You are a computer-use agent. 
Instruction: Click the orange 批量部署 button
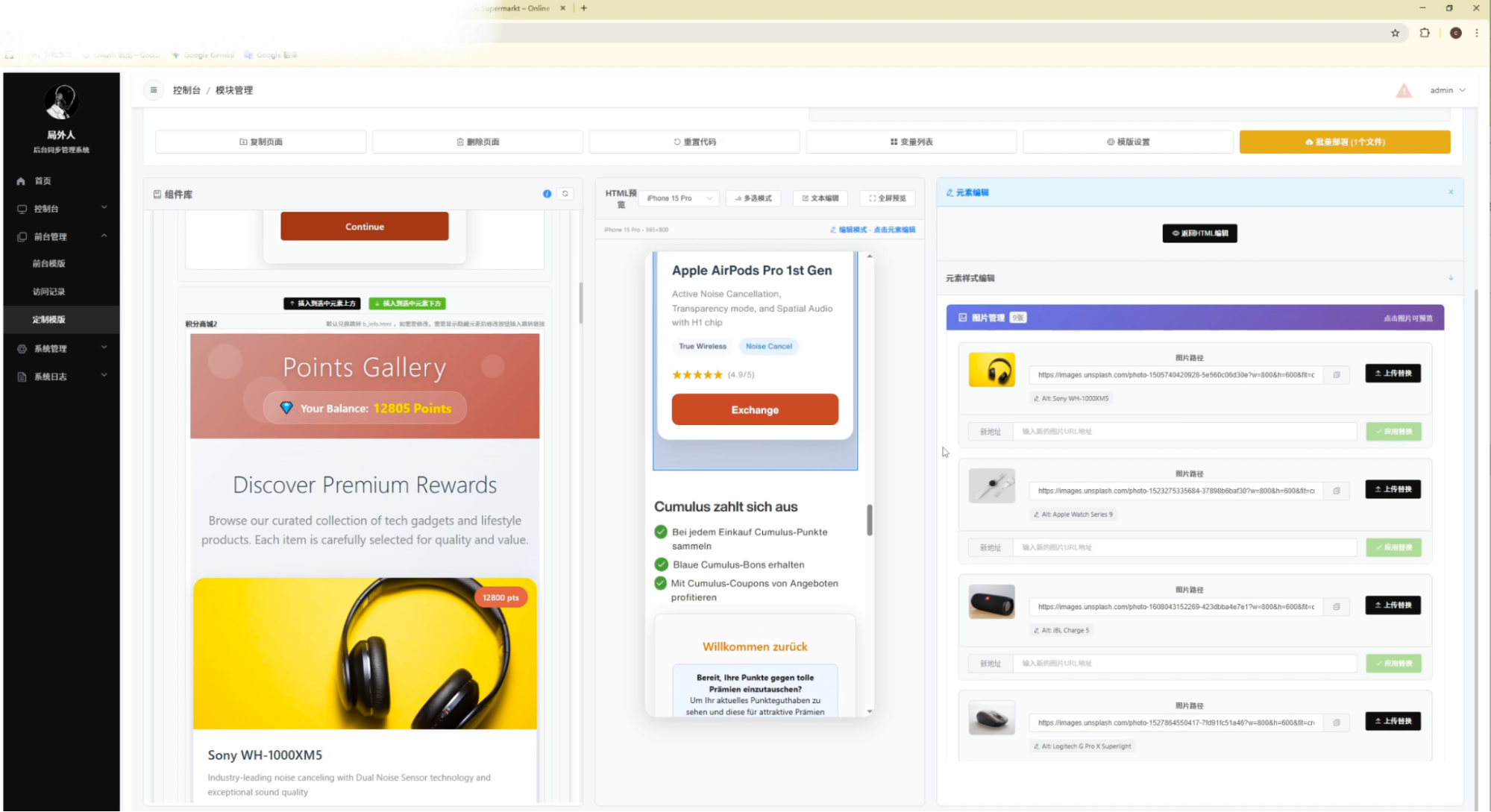(x=1345, y=142)
